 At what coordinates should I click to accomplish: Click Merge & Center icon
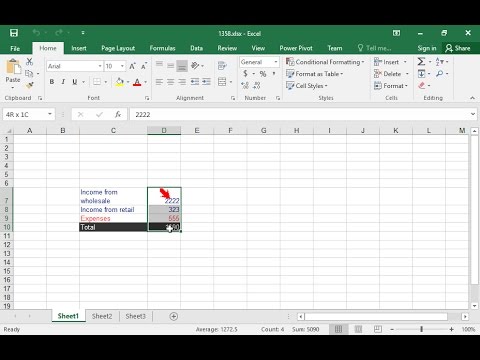coord(222,82)
